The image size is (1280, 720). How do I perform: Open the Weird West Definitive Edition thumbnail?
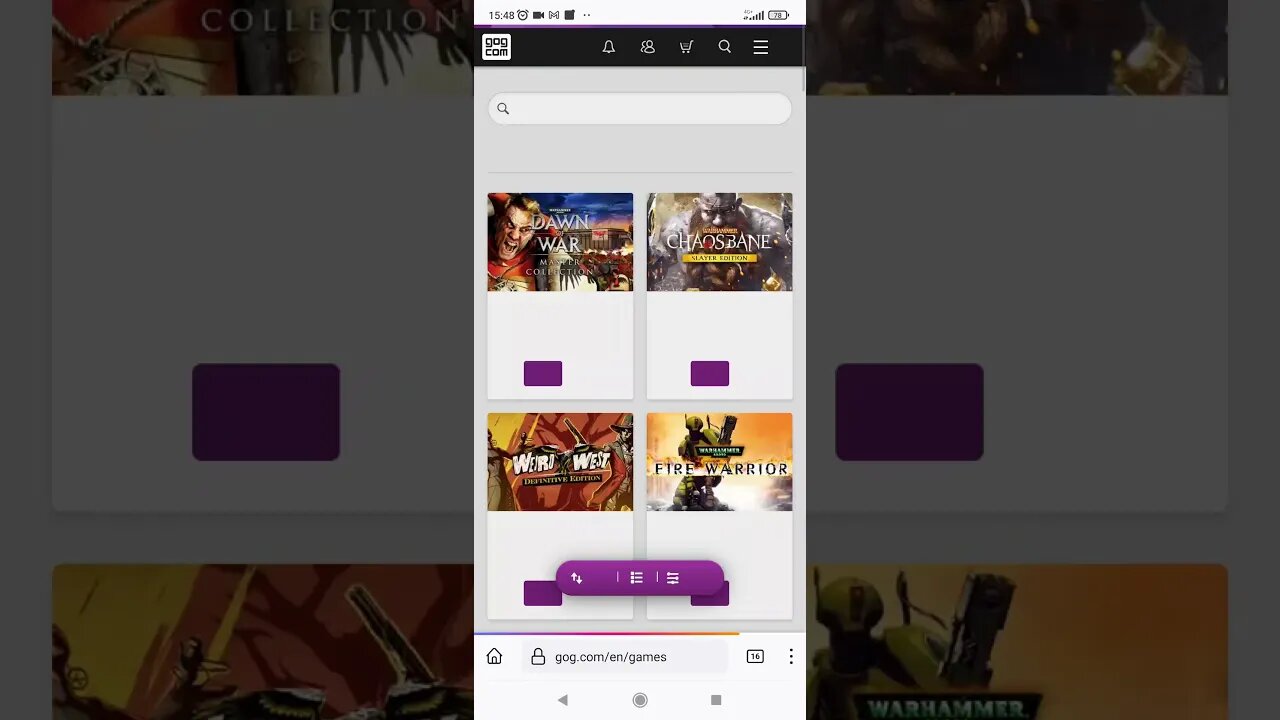pos(560,462)
